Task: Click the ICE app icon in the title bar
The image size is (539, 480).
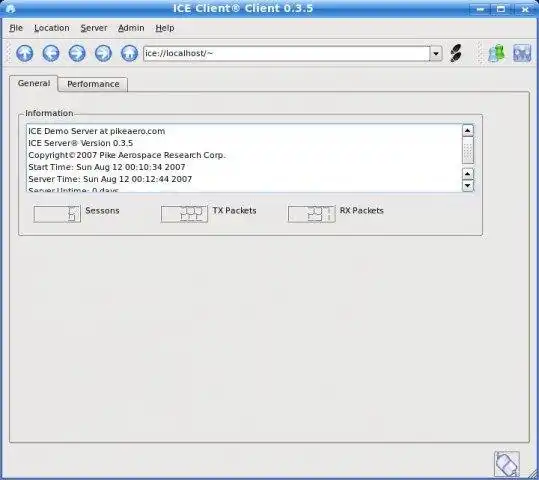Action: (11, 9)
